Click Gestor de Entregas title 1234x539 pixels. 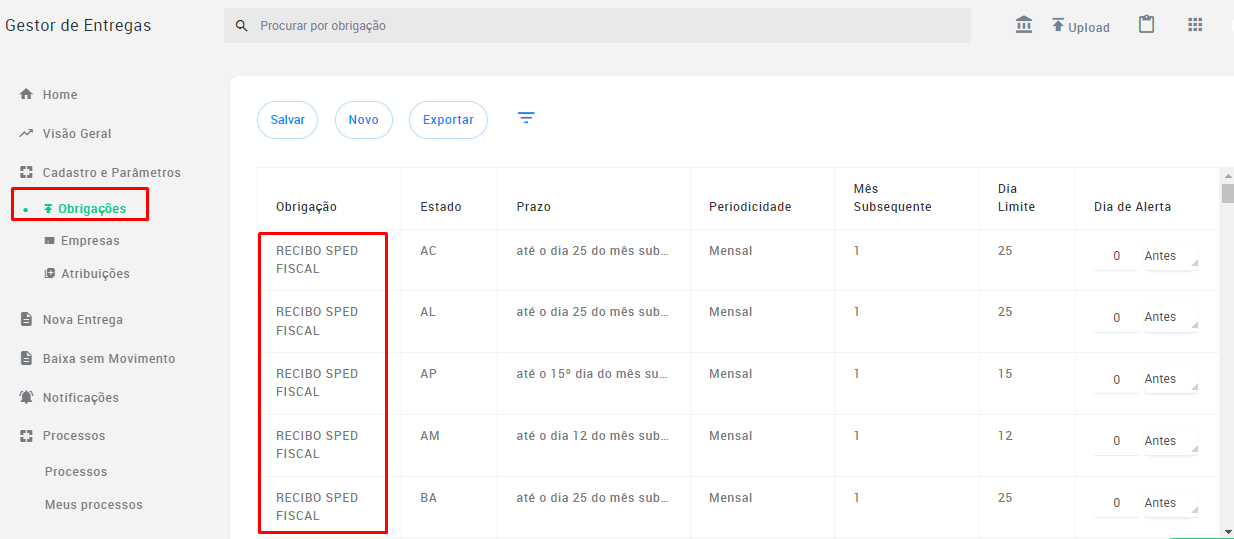[78, 26]
